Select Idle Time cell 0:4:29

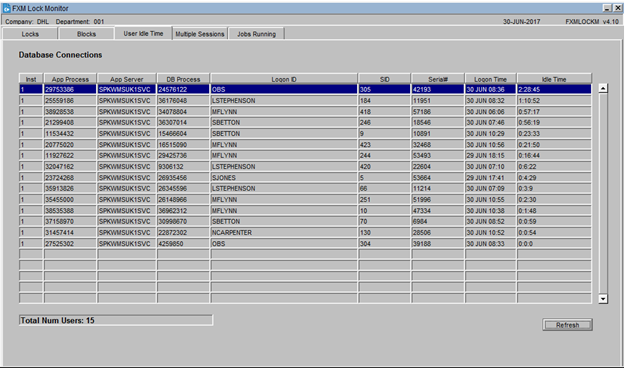coord(554,177)
